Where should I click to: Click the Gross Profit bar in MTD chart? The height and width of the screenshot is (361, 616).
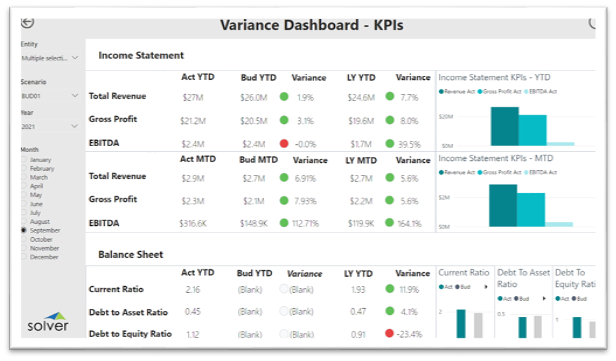coord(531,210)
